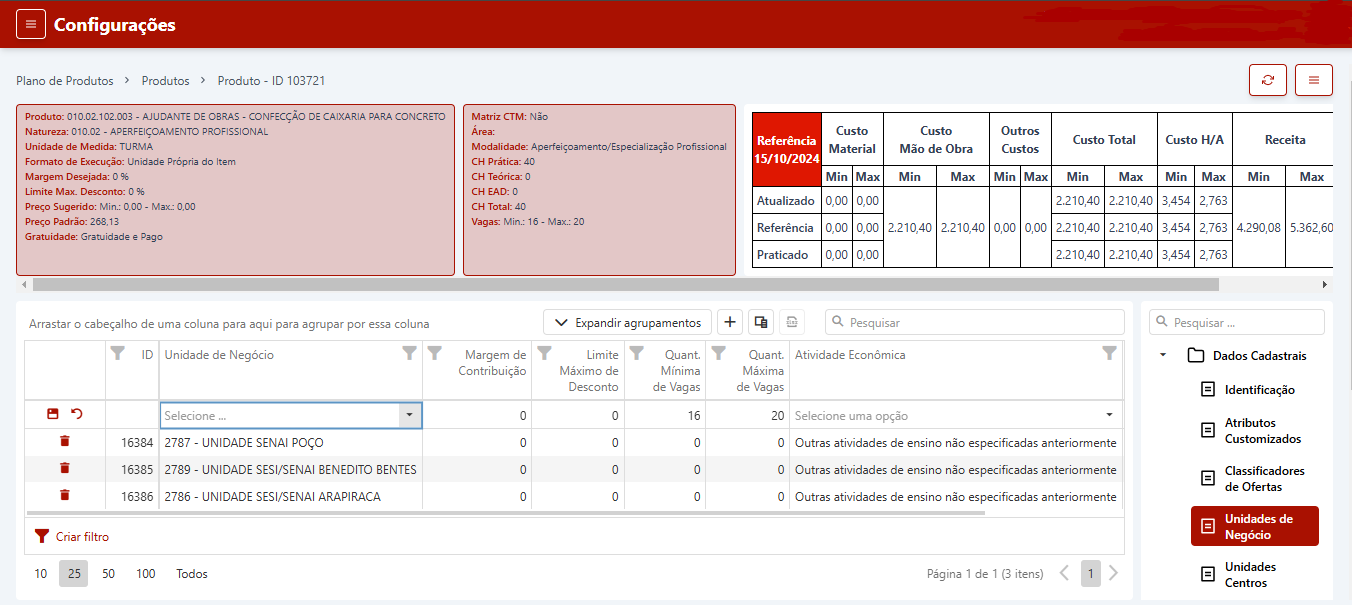Click Expandir agrupamentos button
The height and width of the screenshot is (605, 1352).
[x=627, y=322]
